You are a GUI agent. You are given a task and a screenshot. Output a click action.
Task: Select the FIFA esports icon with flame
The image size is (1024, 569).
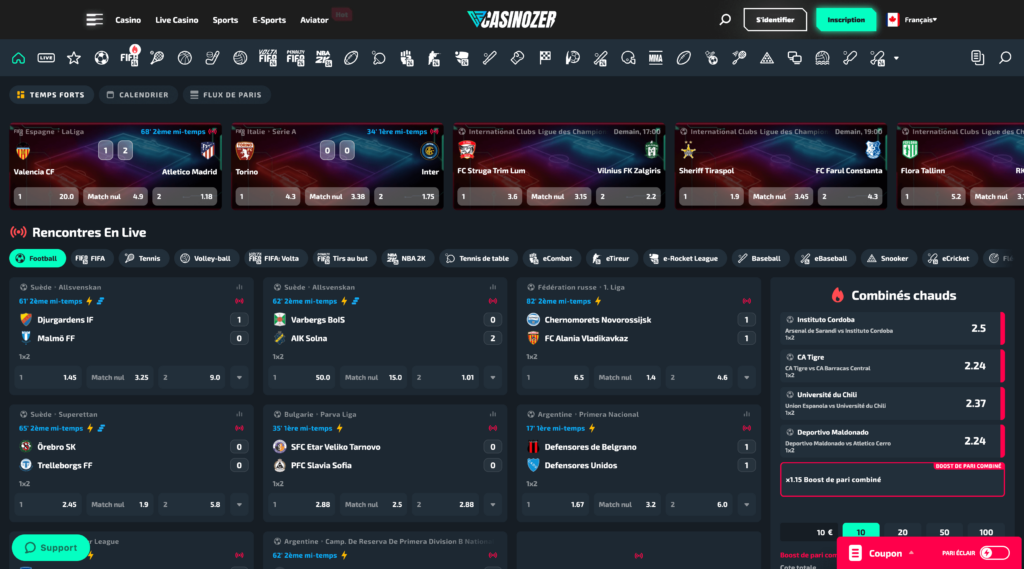129,57
